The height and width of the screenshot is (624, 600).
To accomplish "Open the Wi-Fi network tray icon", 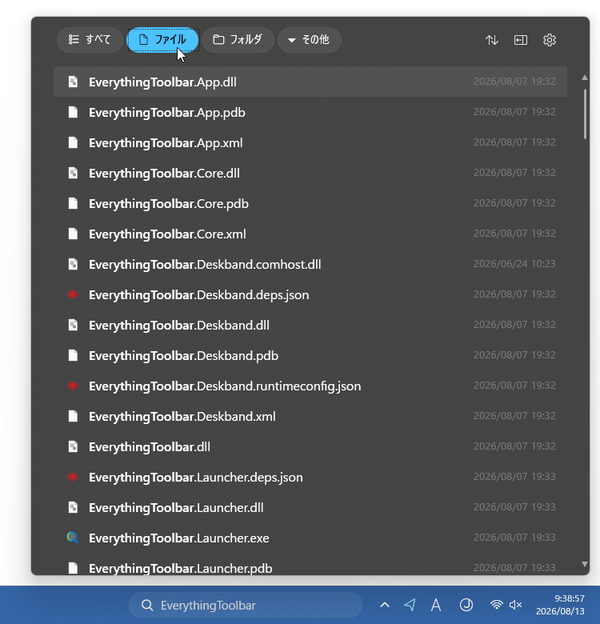I will click(x=496, y=605).
